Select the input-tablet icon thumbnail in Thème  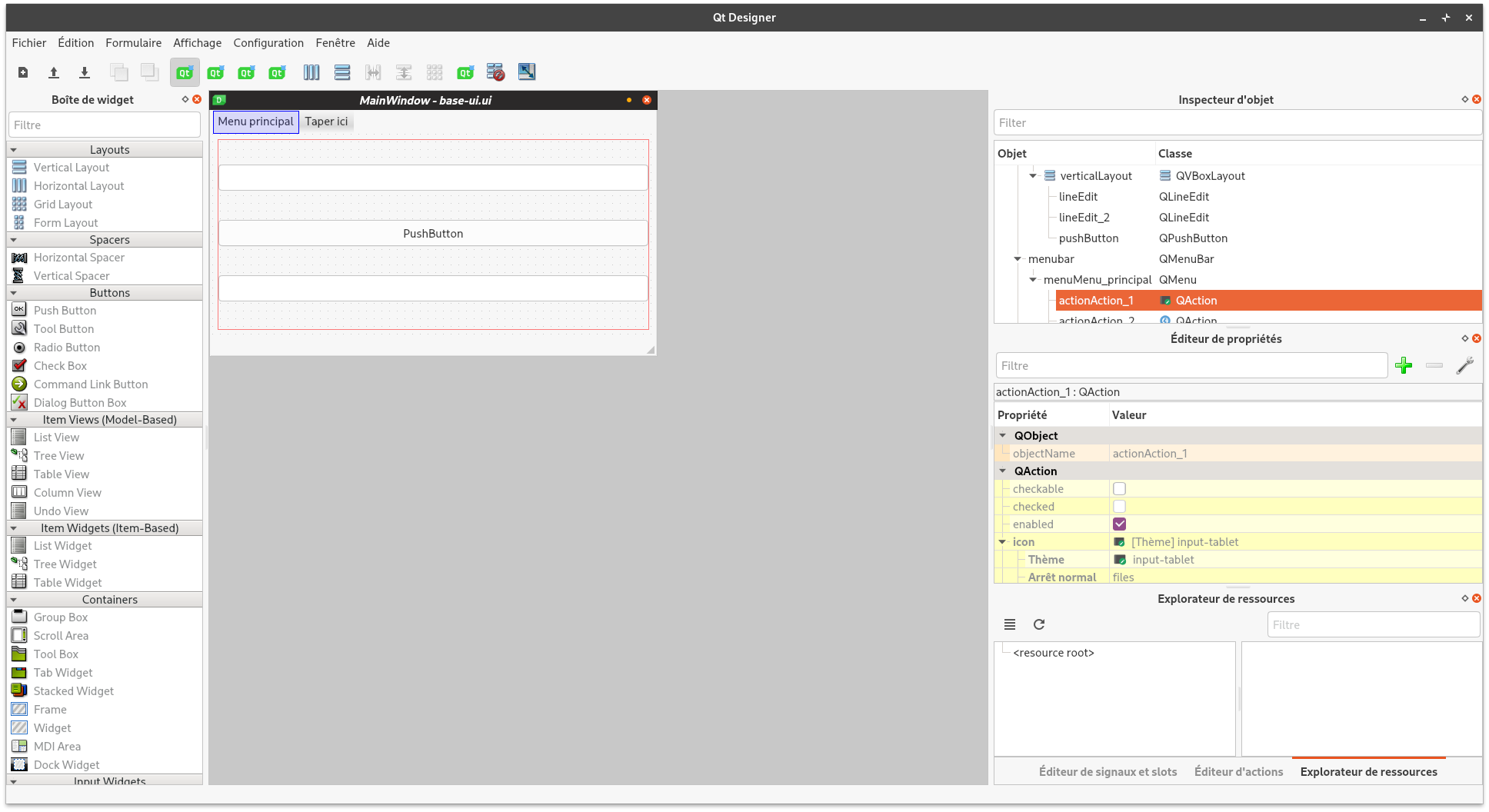point(1120,559)
